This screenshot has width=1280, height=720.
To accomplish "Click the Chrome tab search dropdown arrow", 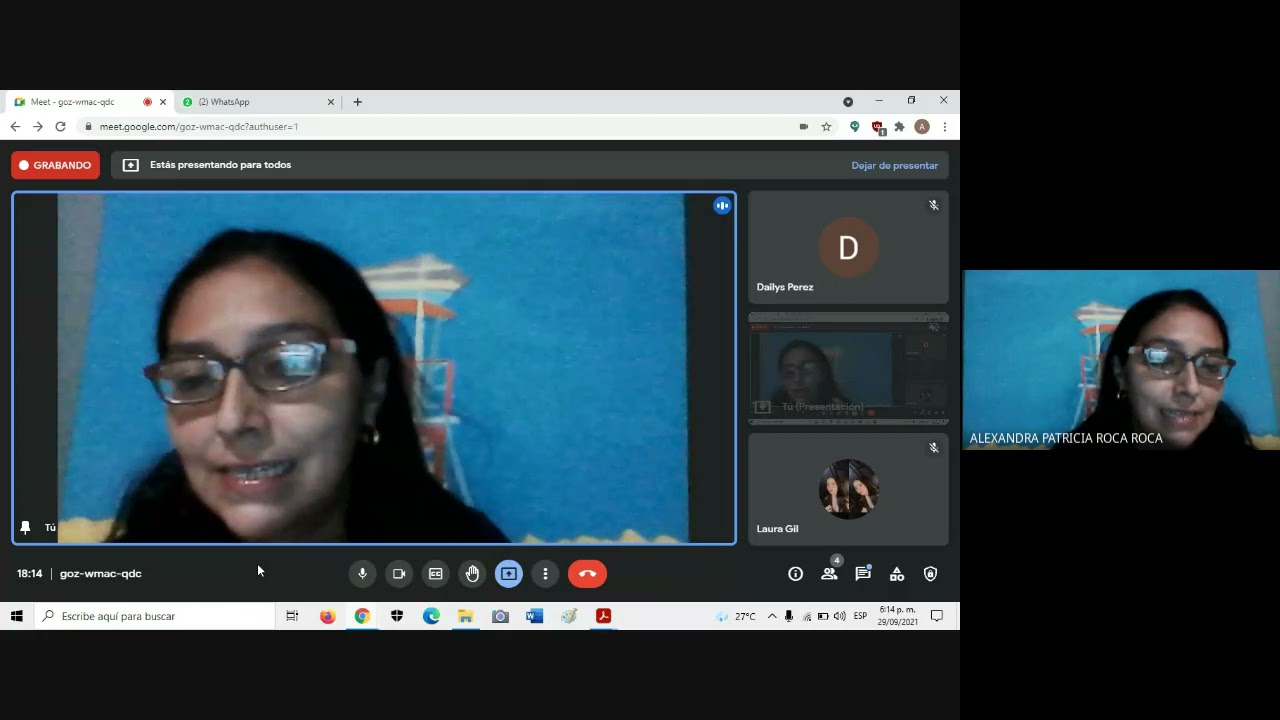I will [x=848, y=102].
